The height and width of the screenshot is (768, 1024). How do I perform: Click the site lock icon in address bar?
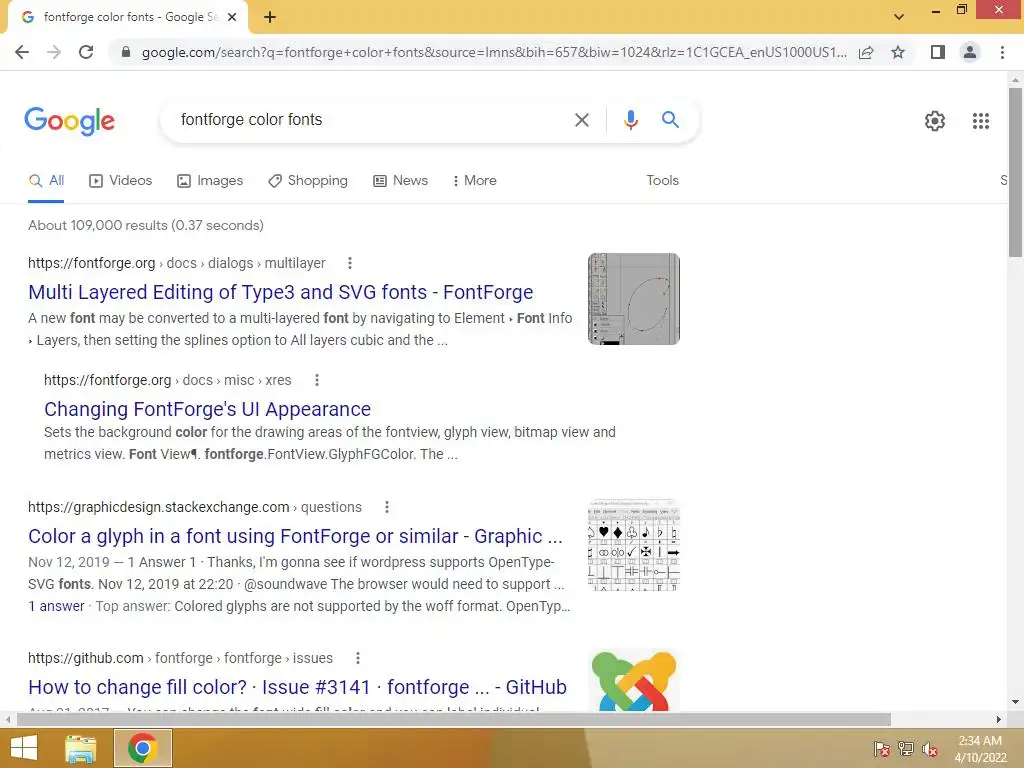pyautogui.click(x=126, y=52)
